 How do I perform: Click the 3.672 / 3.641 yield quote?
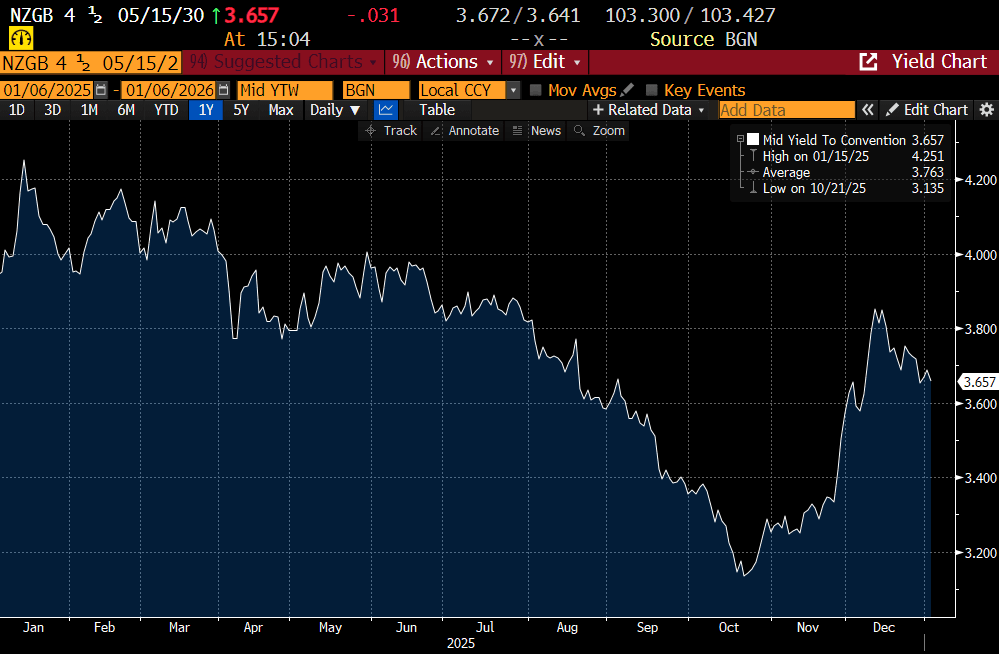pyautogui.click(x=518, y=15)
